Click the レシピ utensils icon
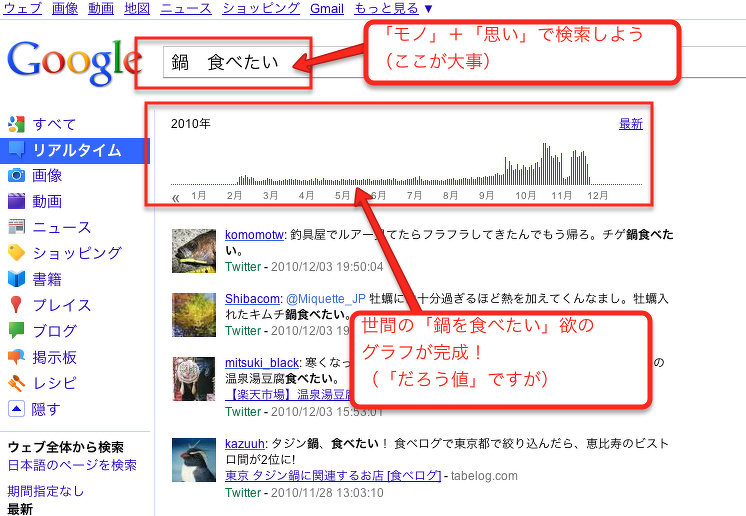The width and height of the screenshot is (746, 516). [x=16, y=383]
